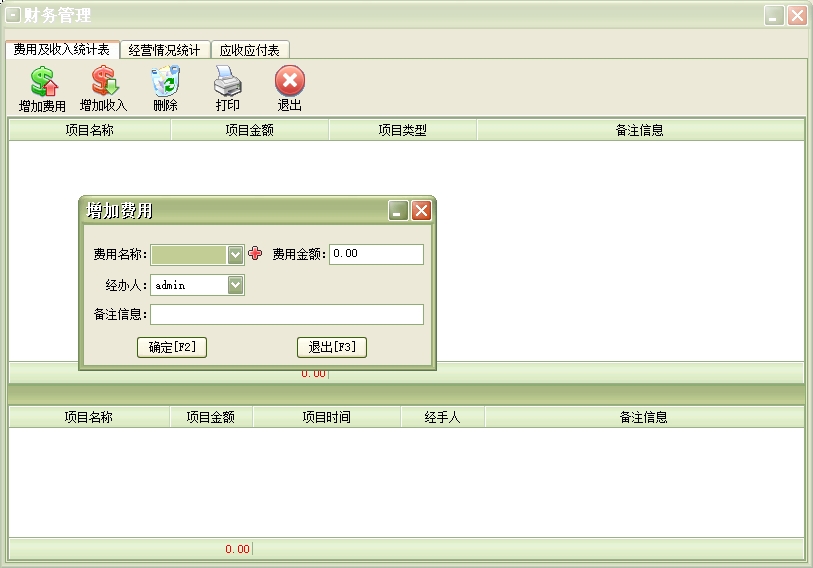Click the 经手人 column header in the lower table
Image resolution: width=813 pixels, height=568 pixels.
(x=442, y=417)
